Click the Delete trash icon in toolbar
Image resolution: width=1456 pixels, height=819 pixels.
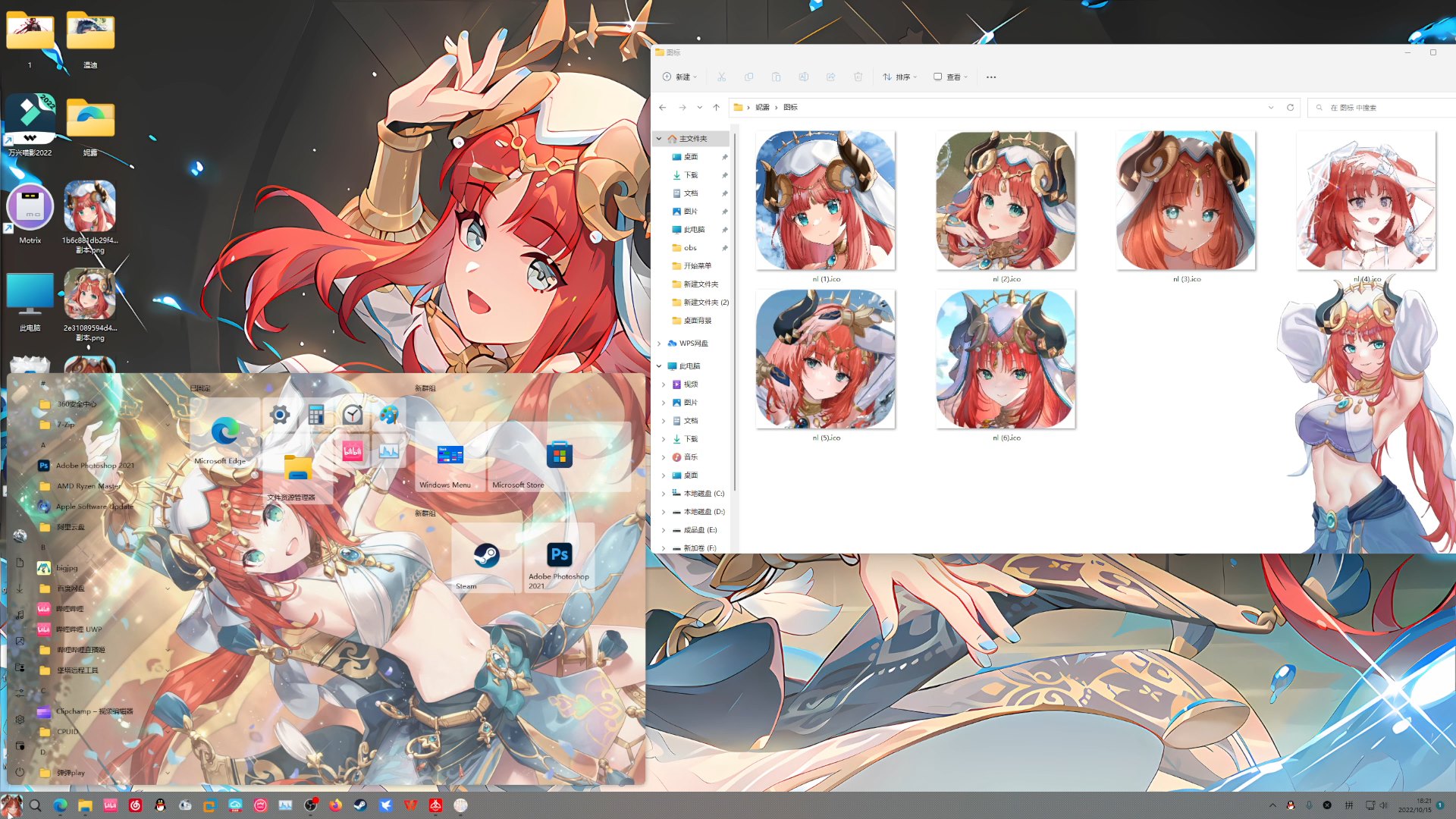pyautogui.click(x=858, y=77)
